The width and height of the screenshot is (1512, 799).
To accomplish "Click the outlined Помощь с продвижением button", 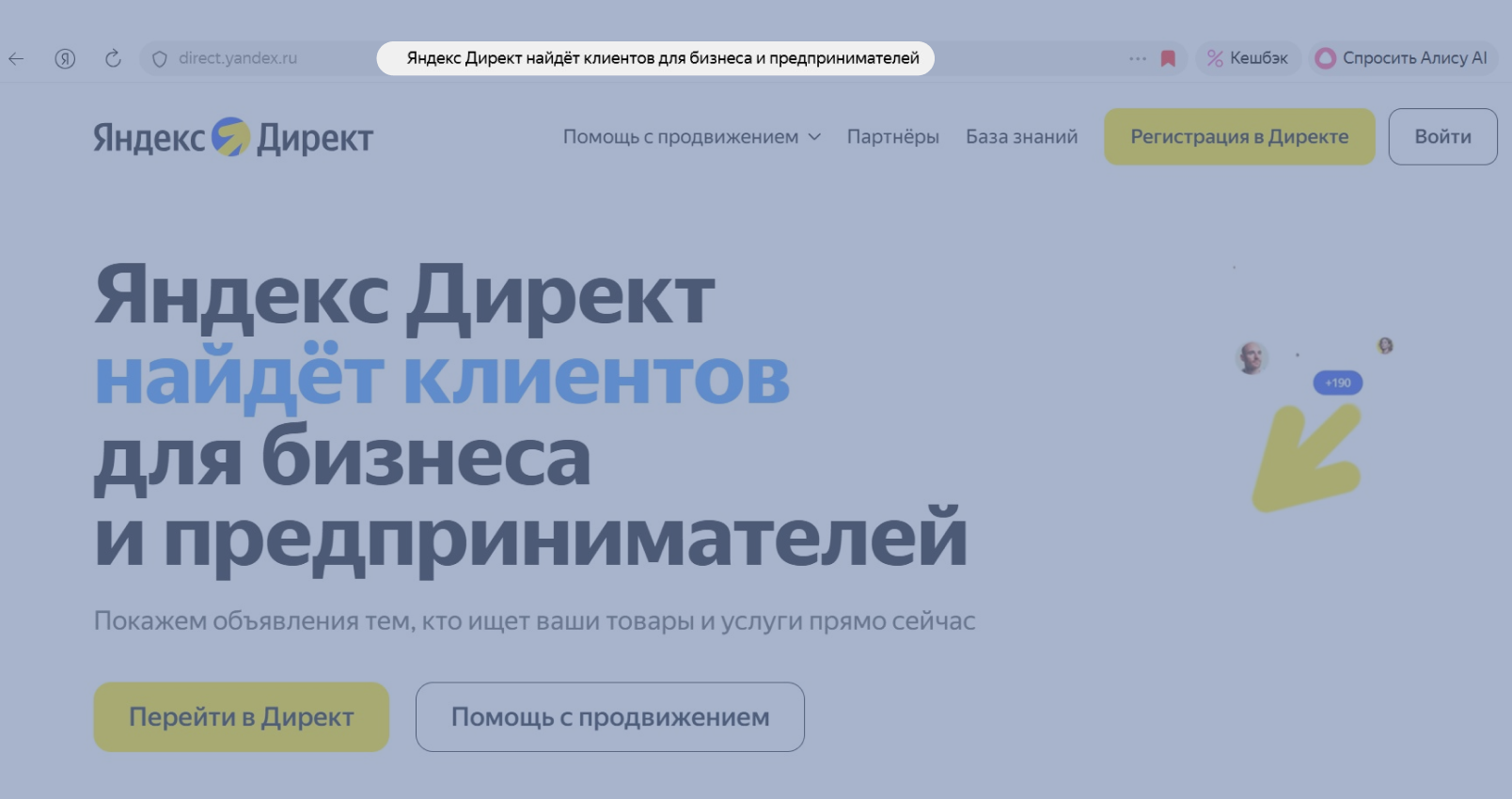I will click(610, 717).
